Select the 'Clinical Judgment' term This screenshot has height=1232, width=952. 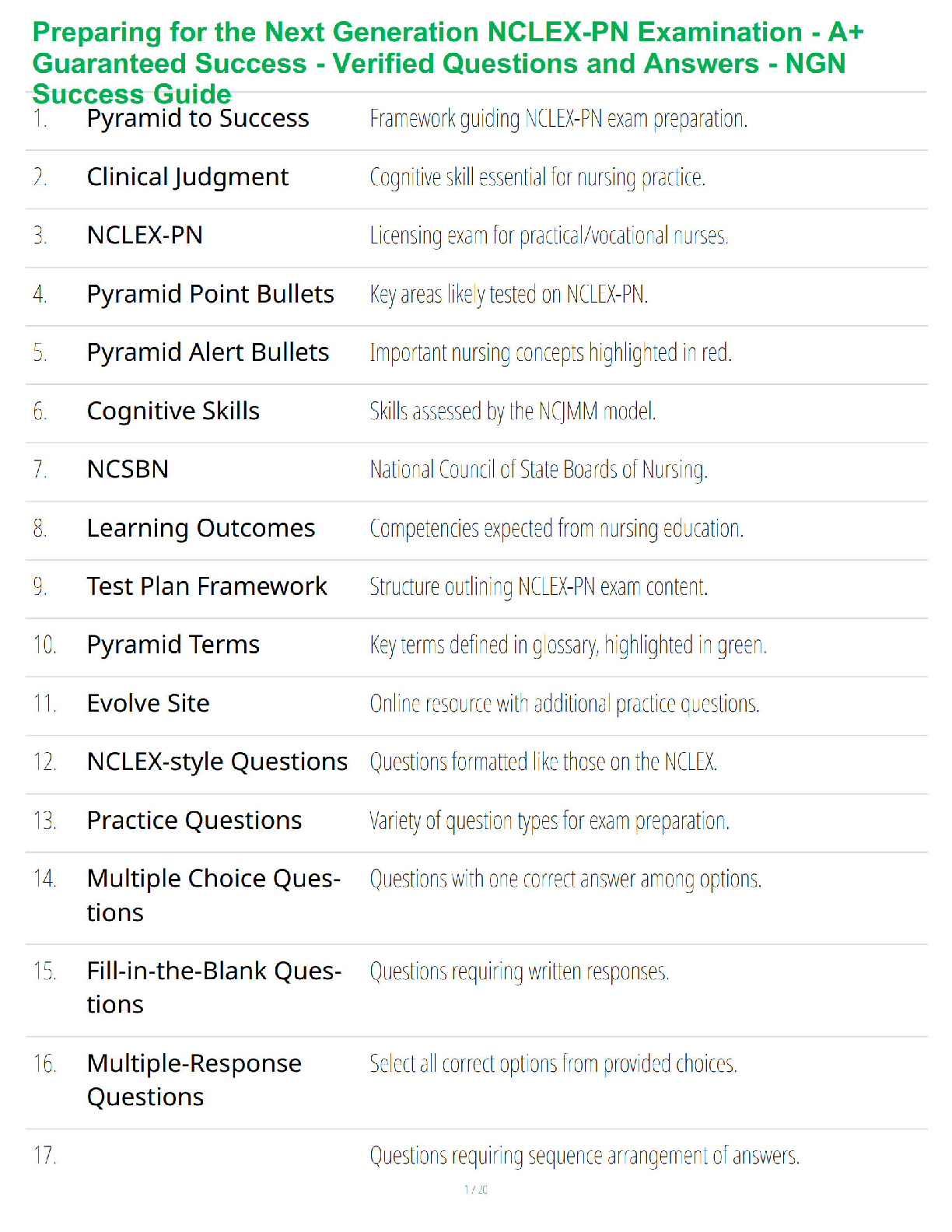pyautogui.click(x=187, y=177)
